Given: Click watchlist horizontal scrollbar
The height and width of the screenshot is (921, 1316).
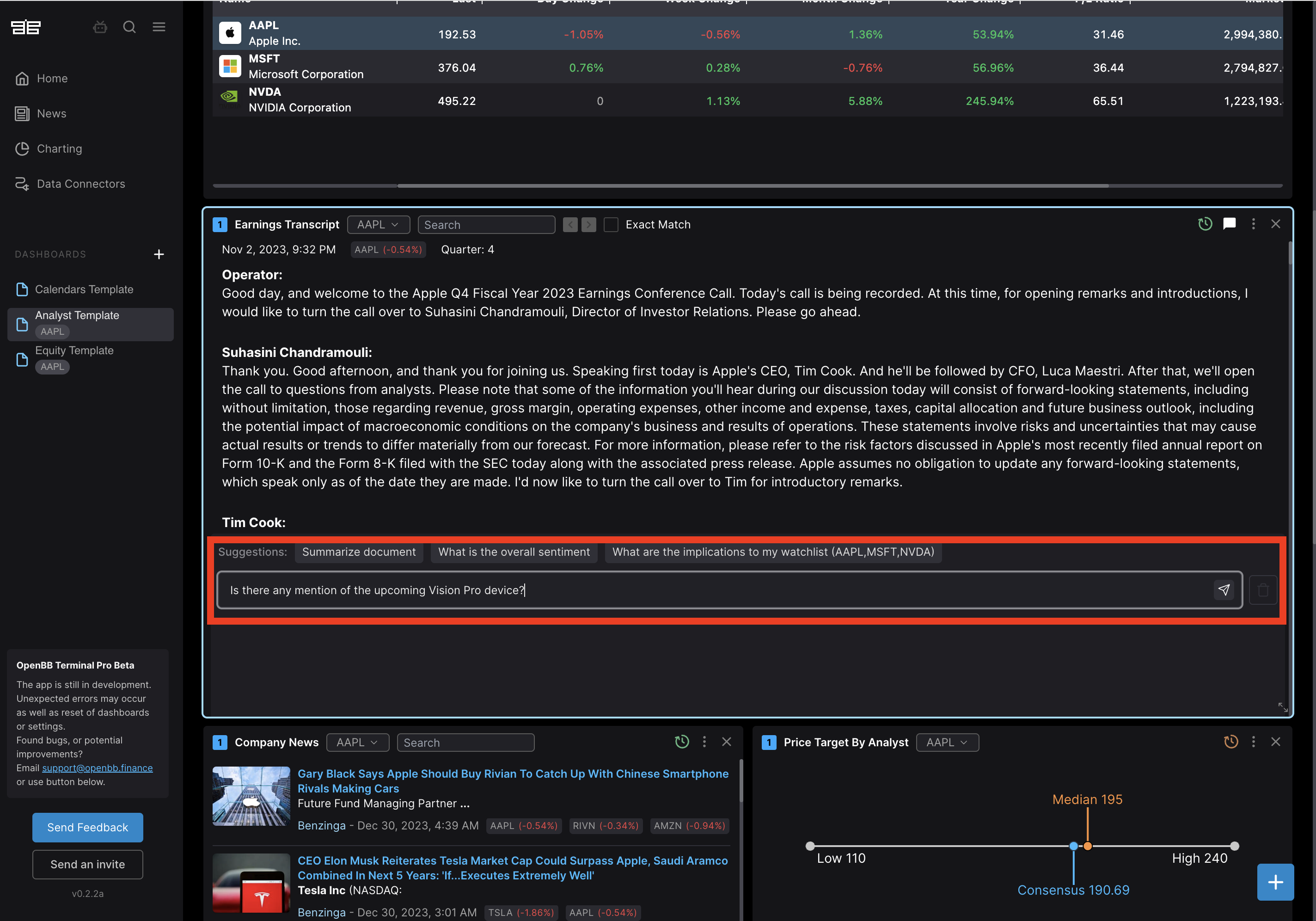Looking at the screenshot, I should pos(753,186).
